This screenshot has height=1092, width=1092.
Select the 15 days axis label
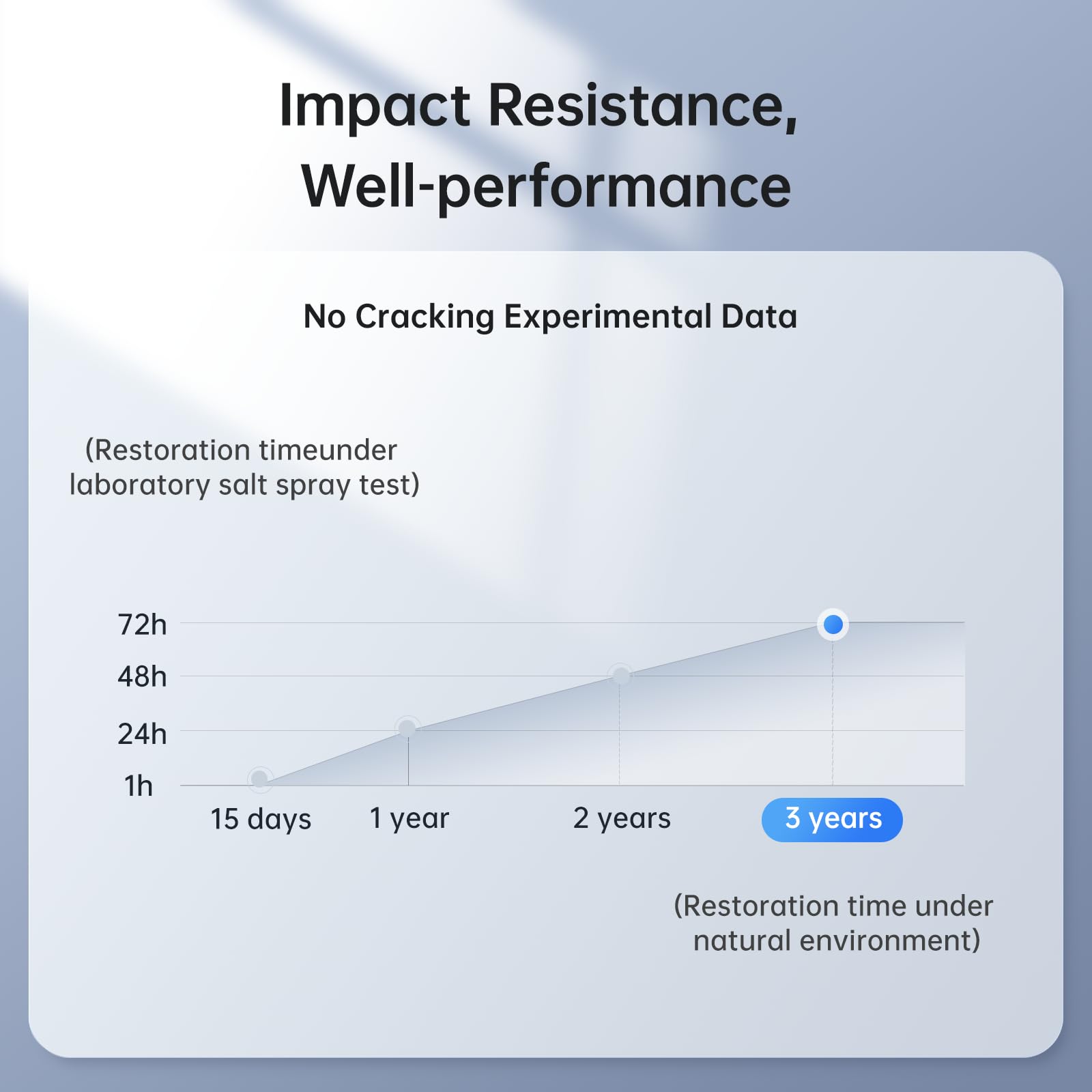point(261,818)
